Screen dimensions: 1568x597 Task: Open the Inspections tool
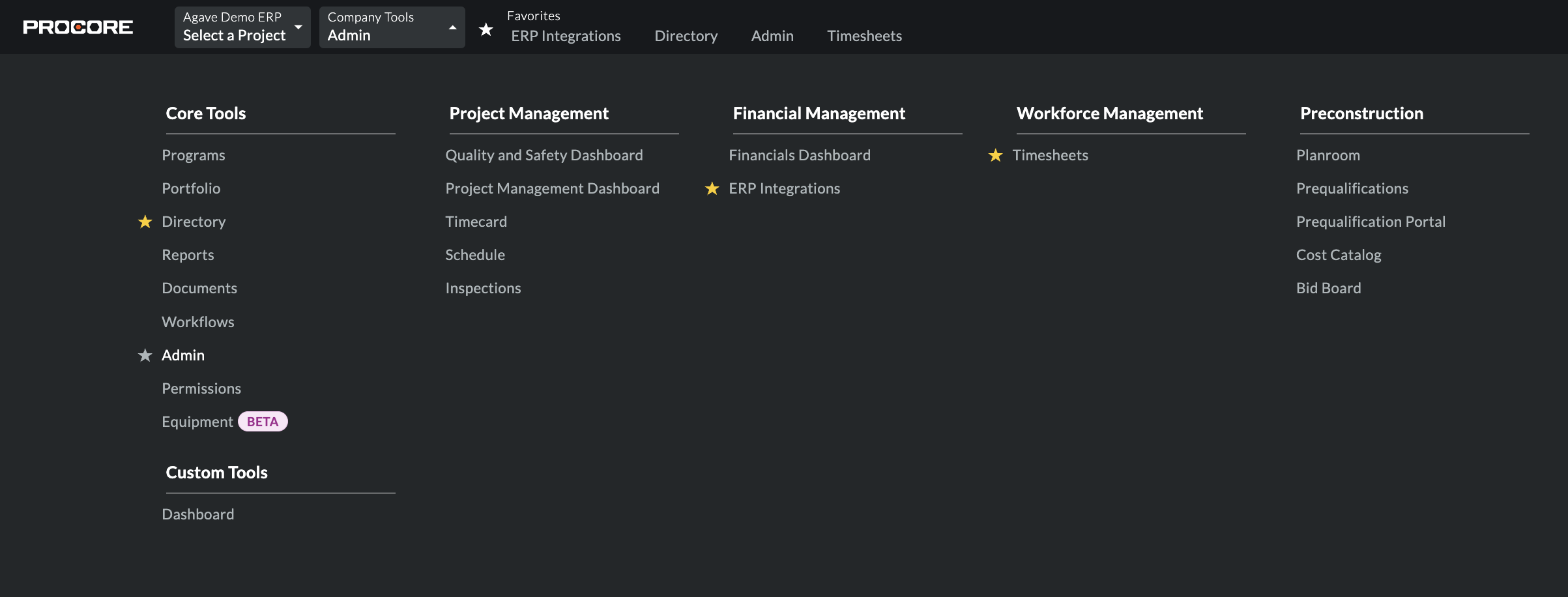pyautogui.click(x=483, y=288)
